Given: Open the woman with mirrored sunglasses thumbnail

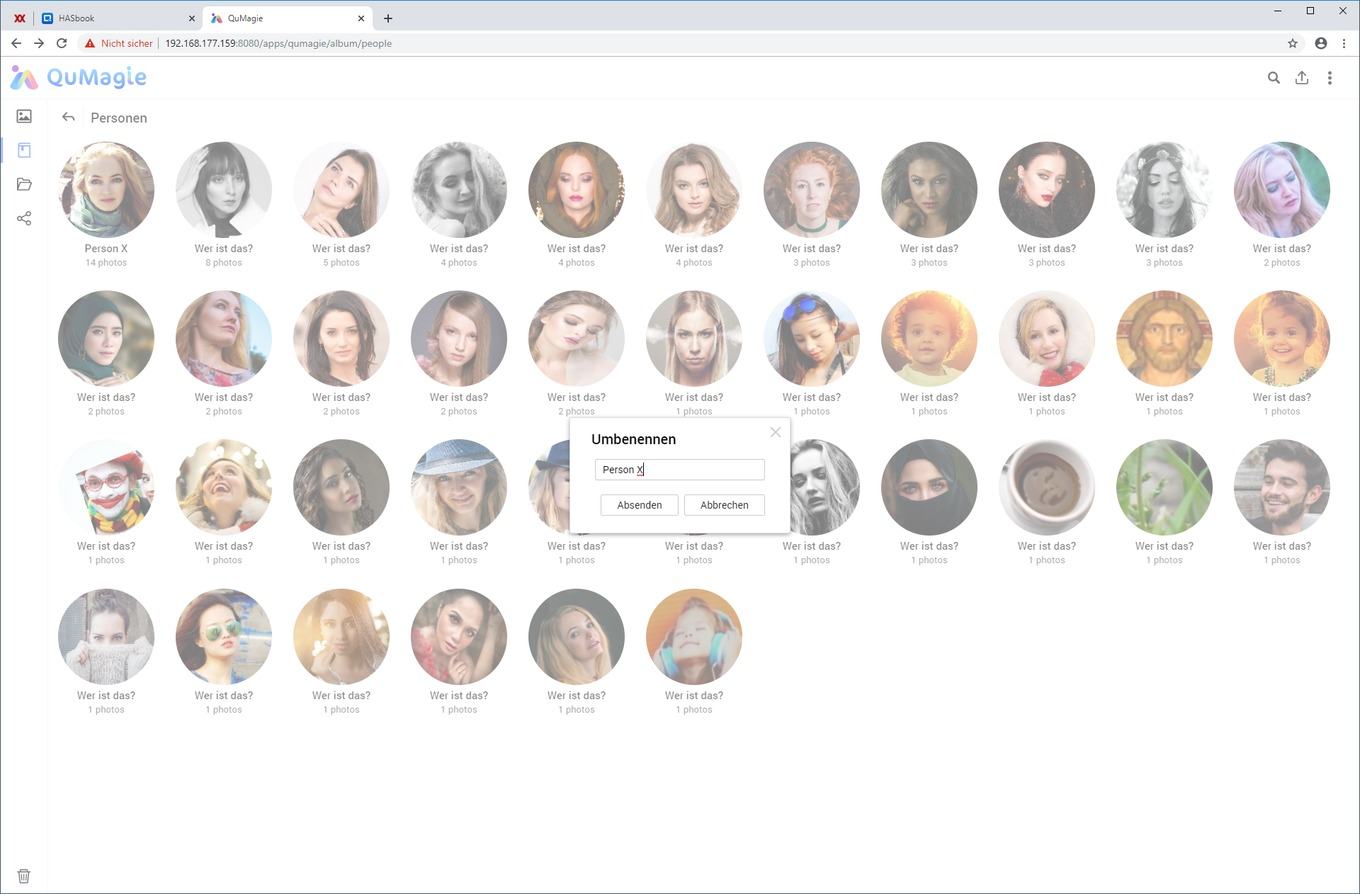Looking at the screenshot, I should pos(224,636).
